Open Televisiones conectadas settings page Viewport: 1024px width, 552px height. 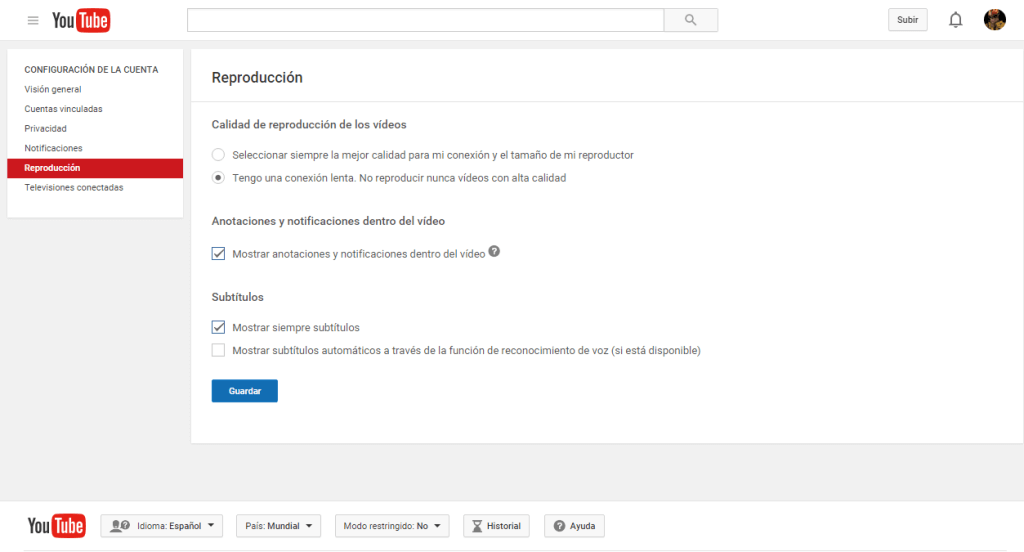point(74,187)
